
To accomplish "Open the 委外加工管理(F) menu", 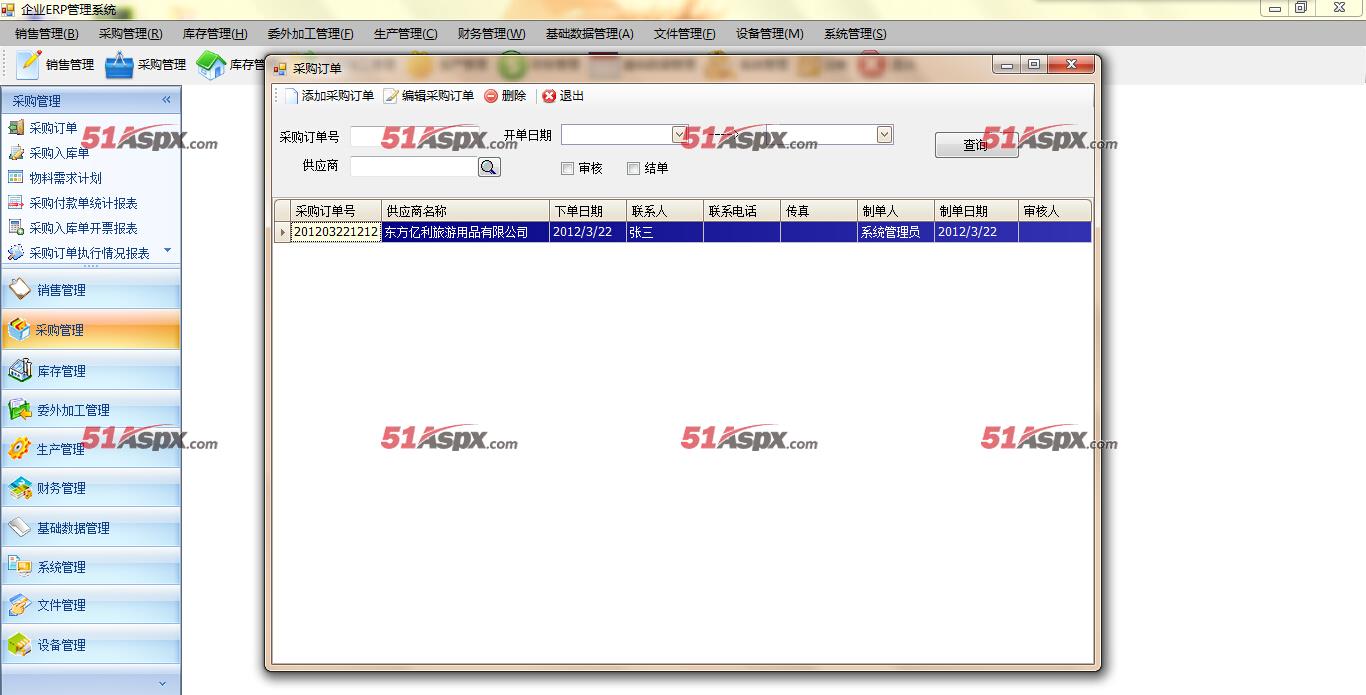I will tap(311, 34).
